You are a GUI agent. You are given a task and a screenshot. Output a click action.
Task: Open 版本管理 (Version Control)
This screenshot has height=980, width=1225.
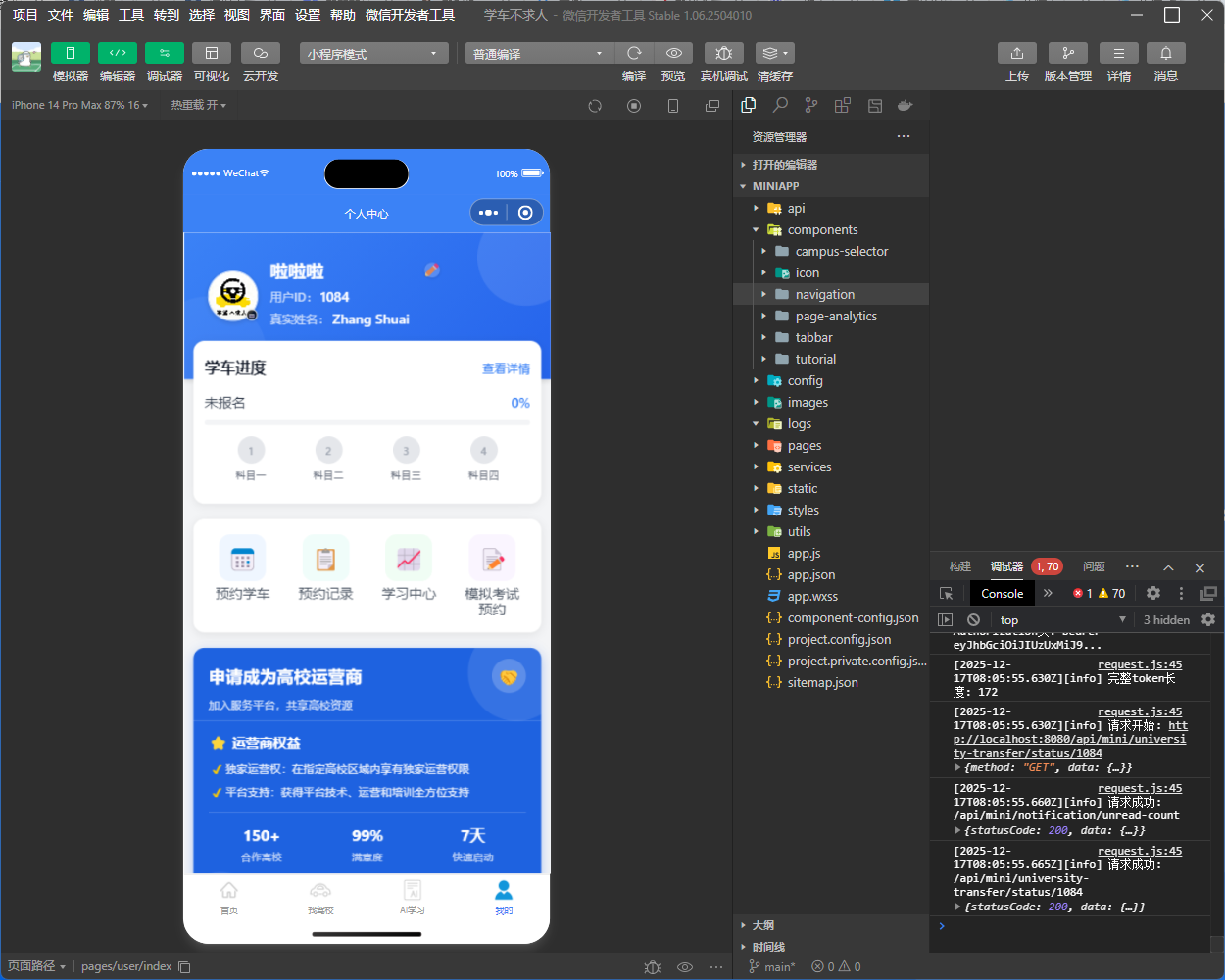(x=1067, y=53)
